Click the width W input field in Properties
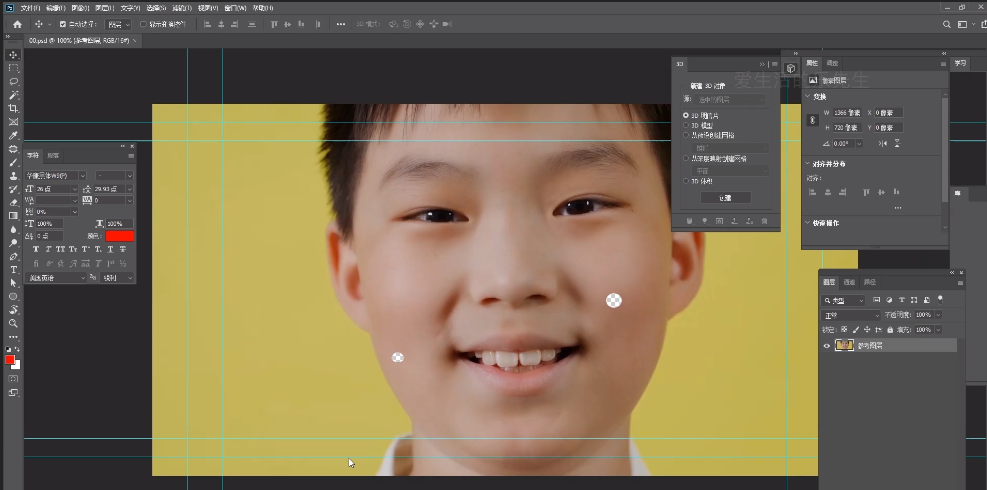The image size is (987, 490). click(x=847, y=112)
